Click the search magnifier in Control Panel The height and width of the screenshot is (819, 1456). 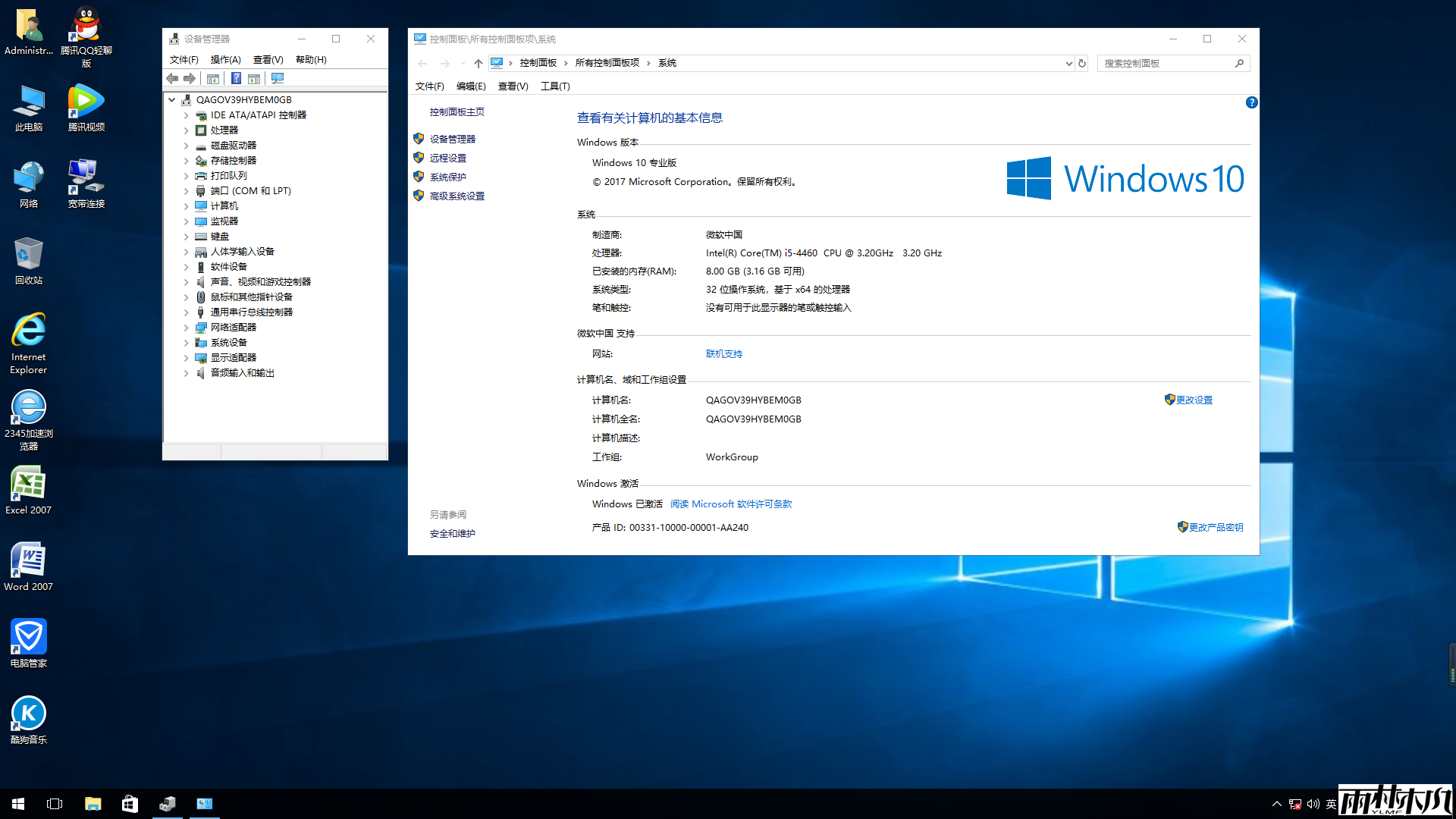(1239, 63)
